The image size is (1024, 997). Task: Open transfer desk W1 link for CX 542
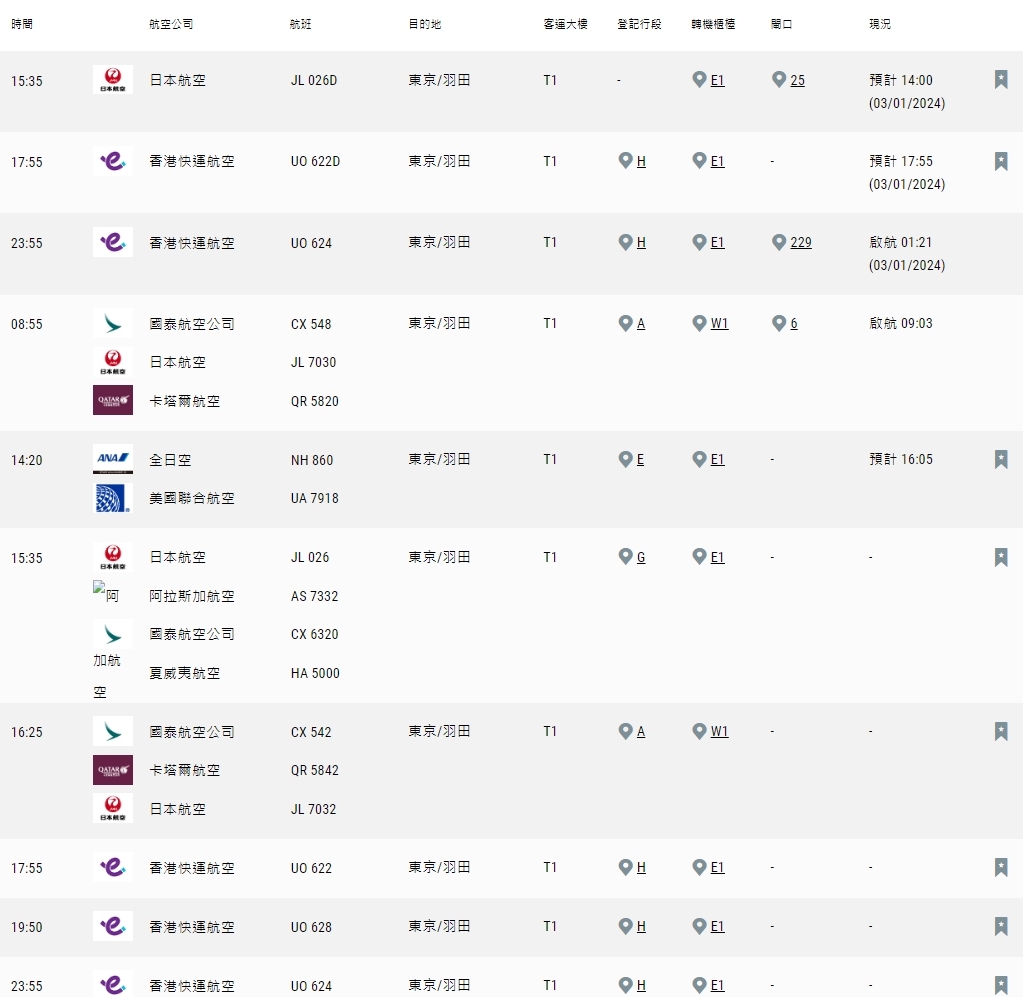click(719, 732)
